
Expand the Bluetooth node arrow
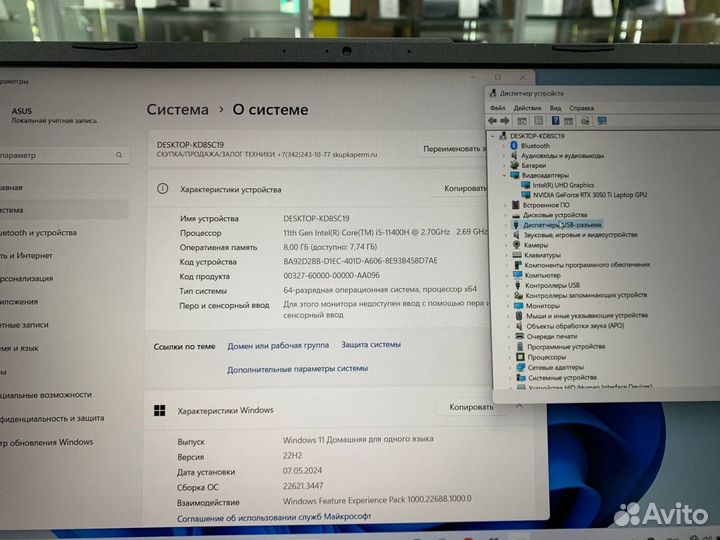[504, 146]
